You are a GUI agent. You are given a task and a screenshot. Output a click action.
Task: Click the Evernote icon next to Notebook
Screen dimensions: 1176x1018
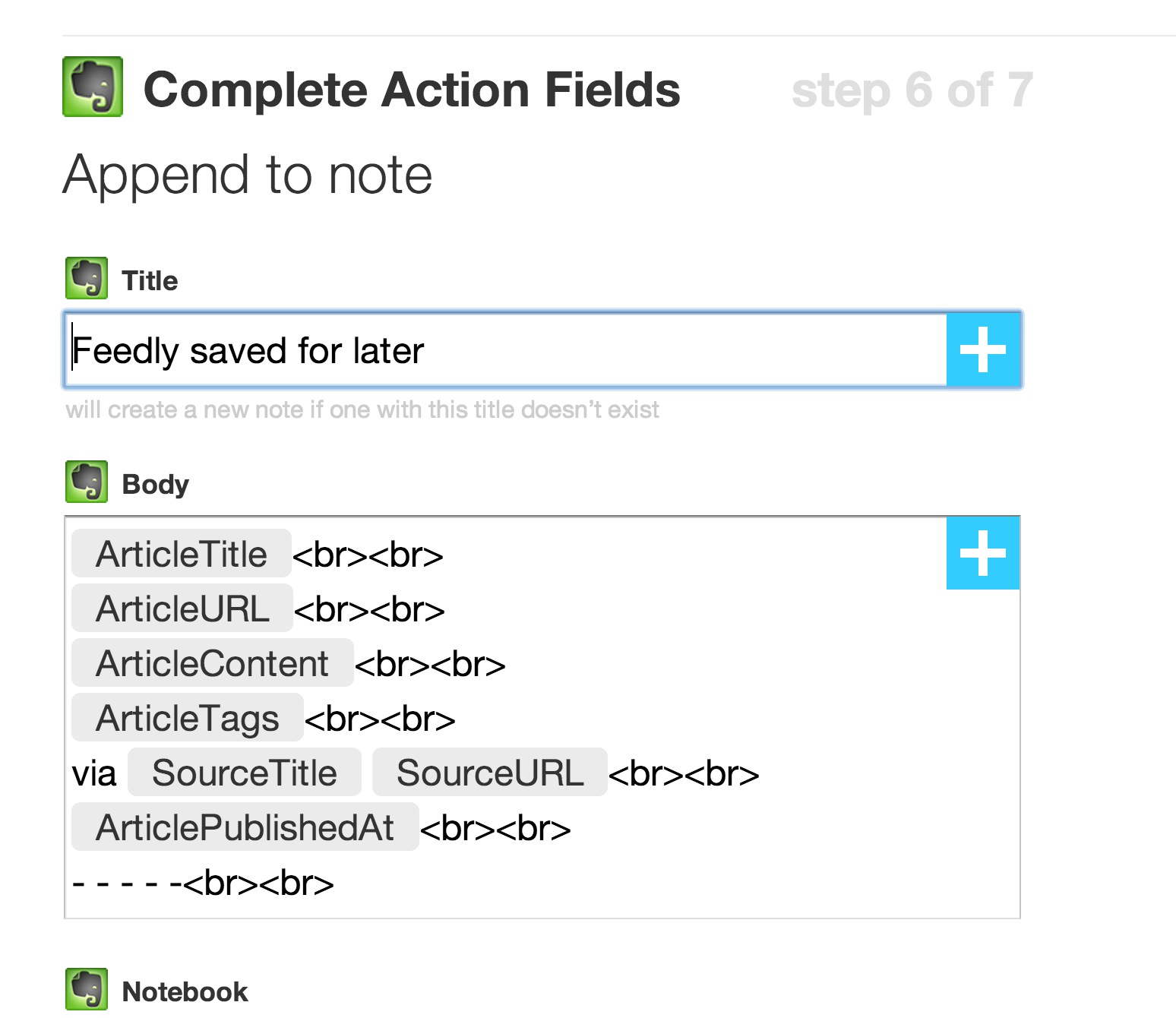pos(87,988)
